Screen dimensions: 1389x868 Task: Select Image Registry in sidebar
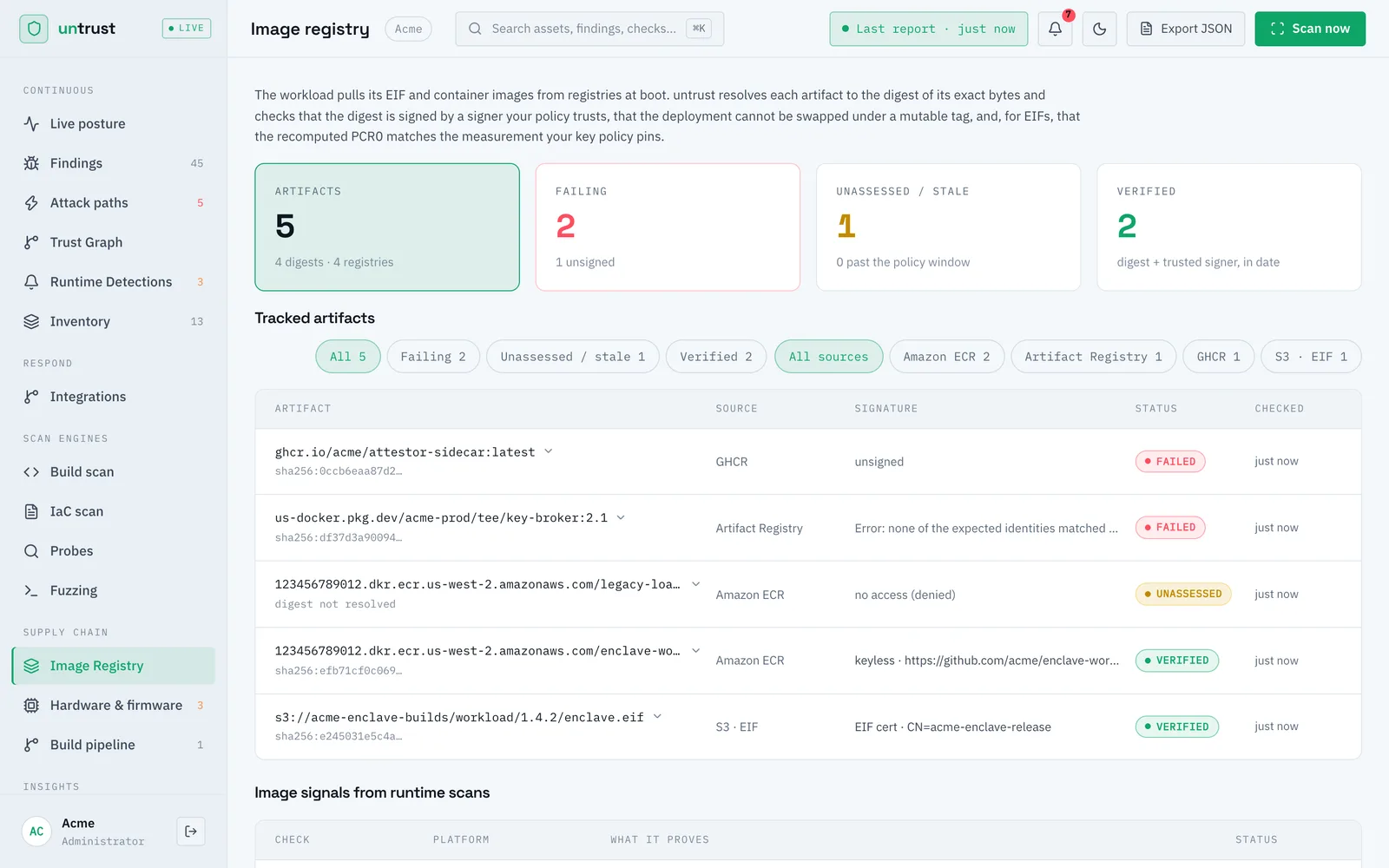click(x=113, y=666)
